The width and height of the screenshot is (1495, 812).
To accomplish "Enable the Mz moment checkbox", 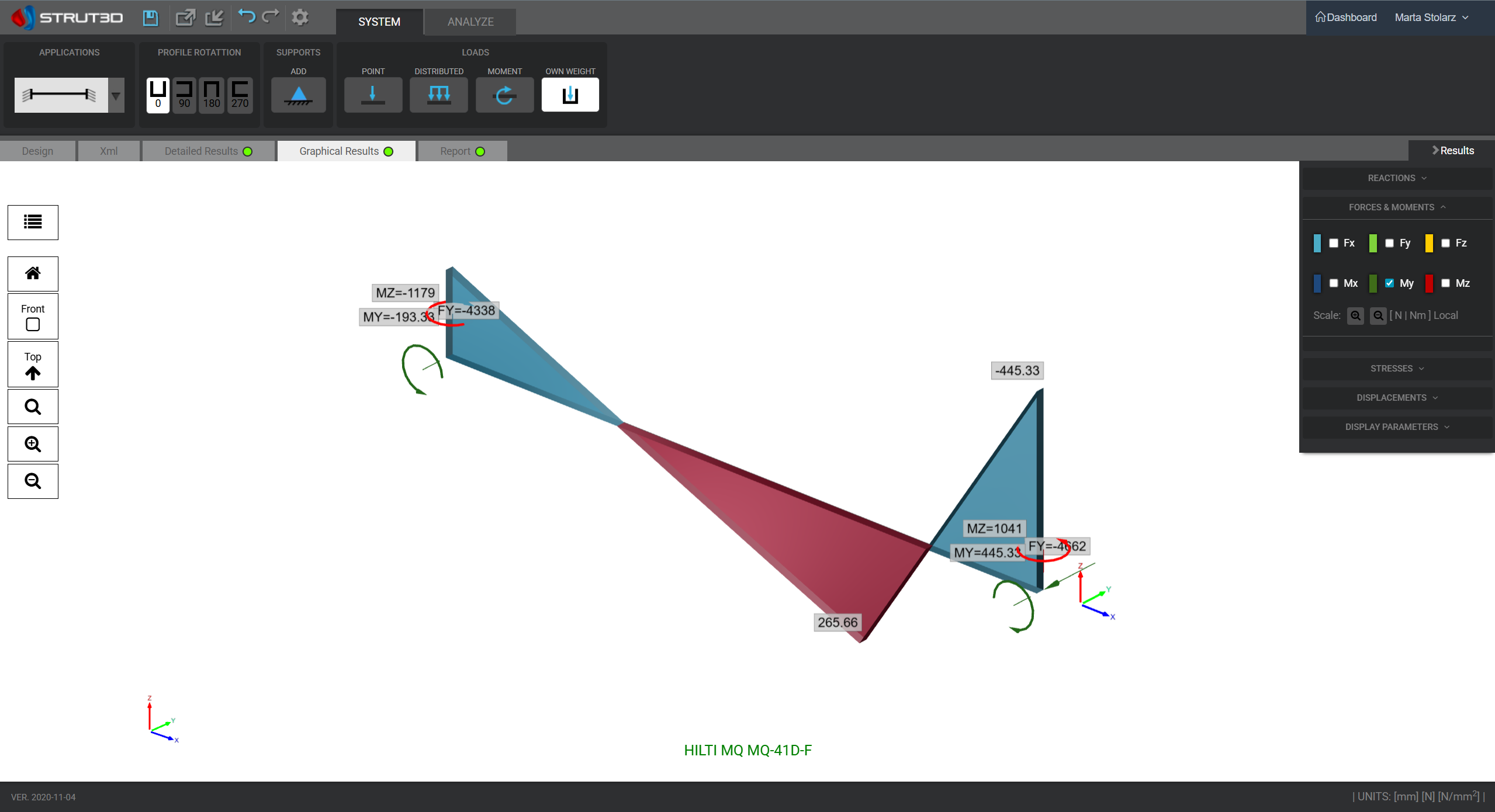I will click(1445, 283).
